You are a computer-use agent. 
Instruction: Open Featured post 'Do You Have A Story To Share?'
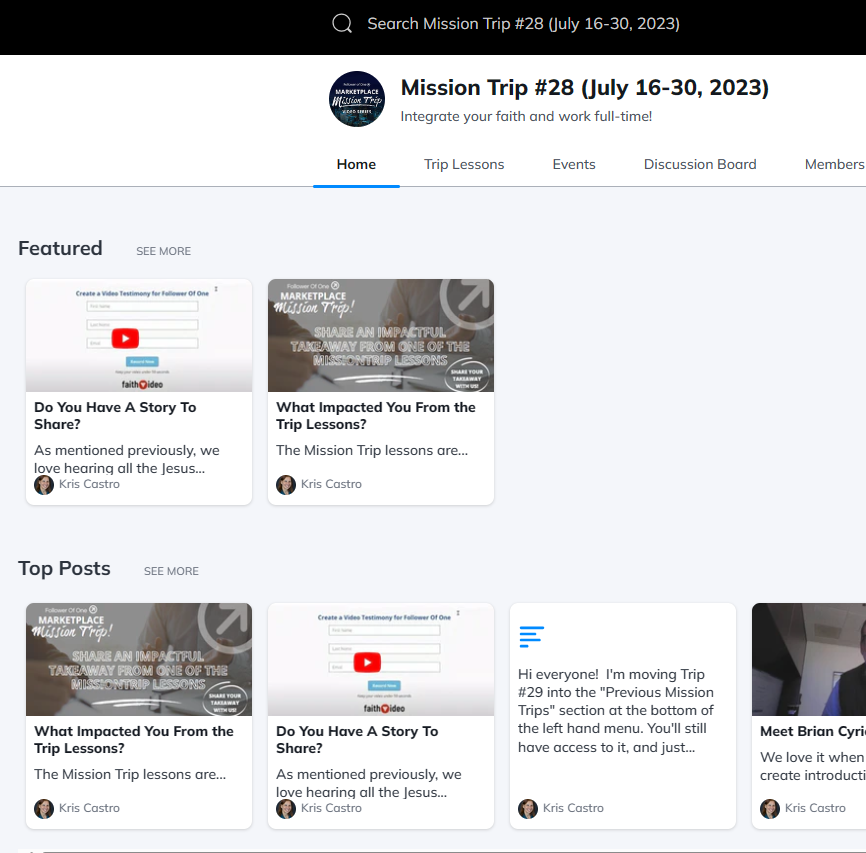click(115, 415)
